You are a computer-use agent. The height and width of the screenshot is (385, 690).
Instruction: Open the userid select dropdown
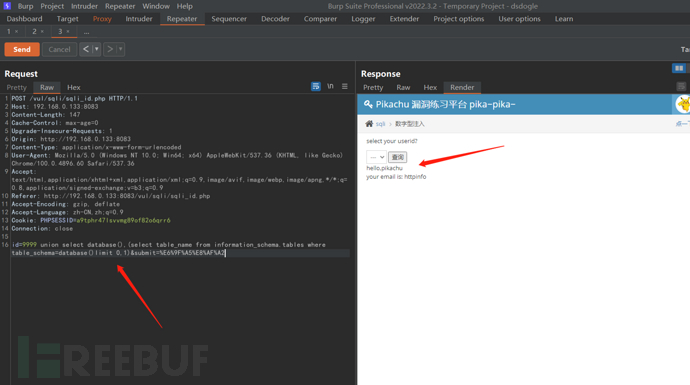click(376, 157)
